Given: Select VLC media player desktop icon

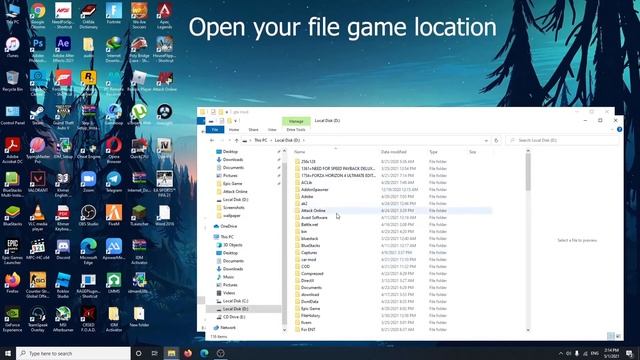Looking at the screenshot, I should (38, 218).
